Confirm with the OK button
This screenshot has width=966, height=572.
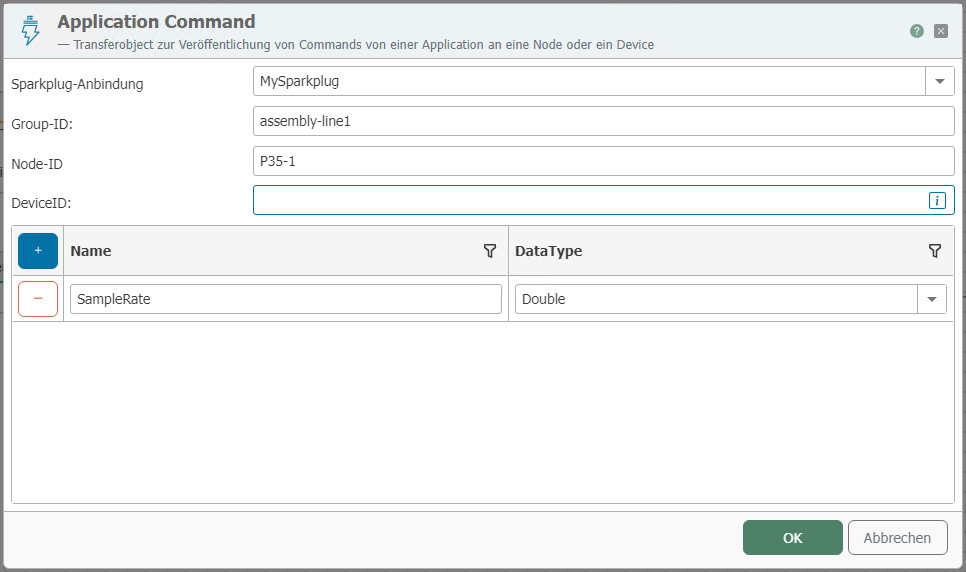(792, 538)
